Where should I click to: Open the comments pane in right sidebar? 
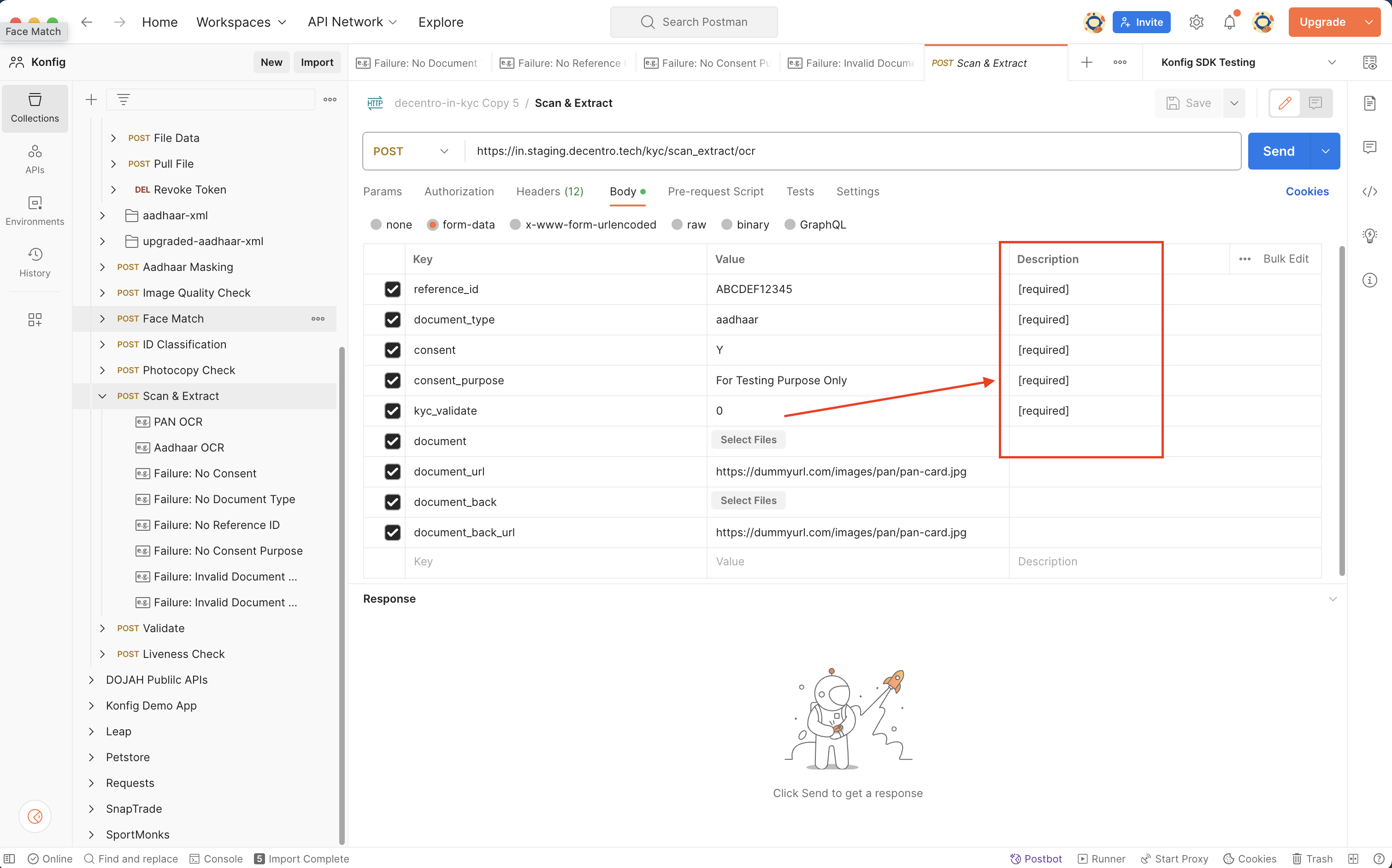1369,147
